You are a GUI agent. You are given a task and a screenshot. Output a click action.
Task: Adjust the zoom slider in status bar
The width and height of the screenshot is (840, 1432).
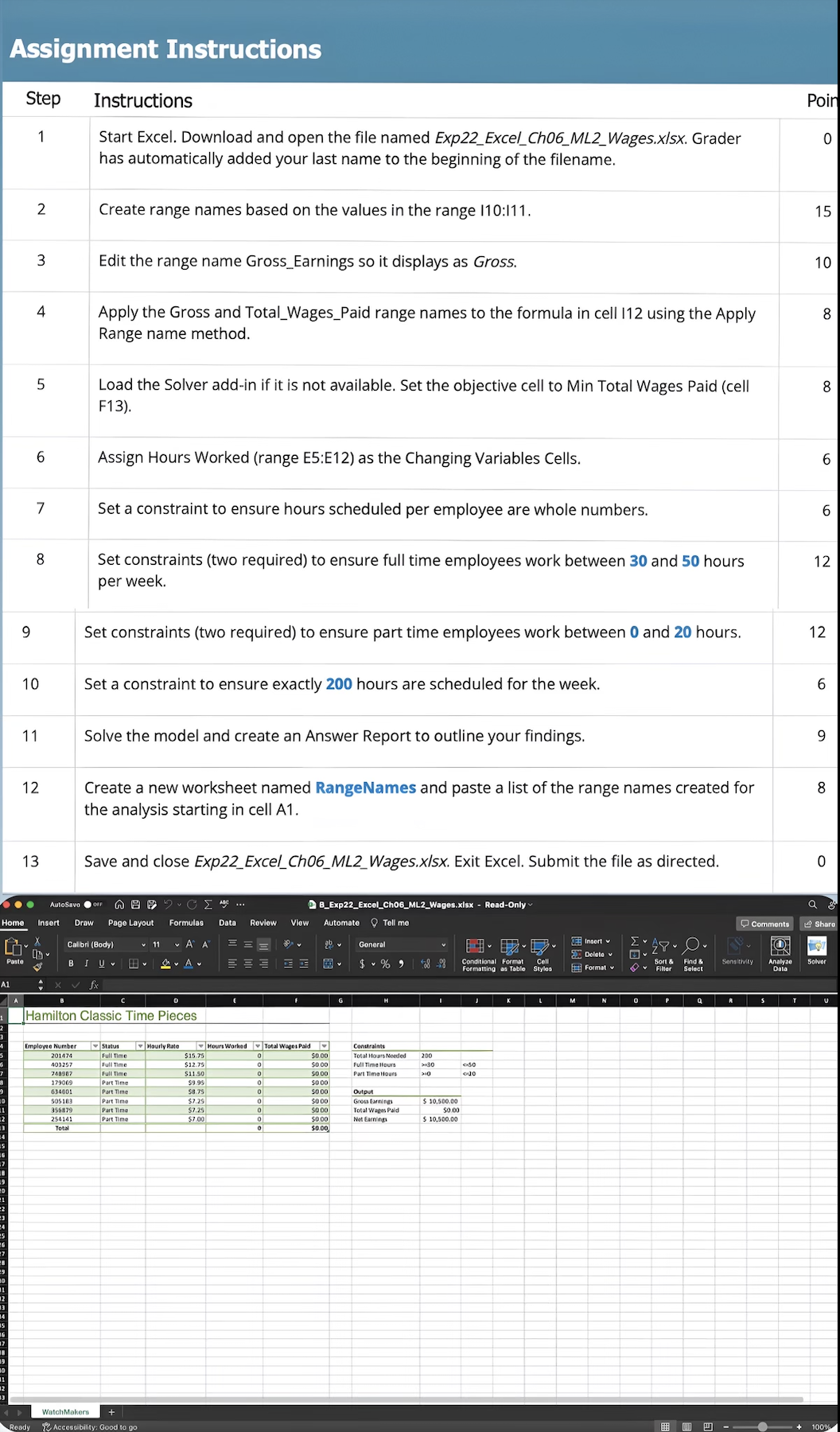(762, 1426)
